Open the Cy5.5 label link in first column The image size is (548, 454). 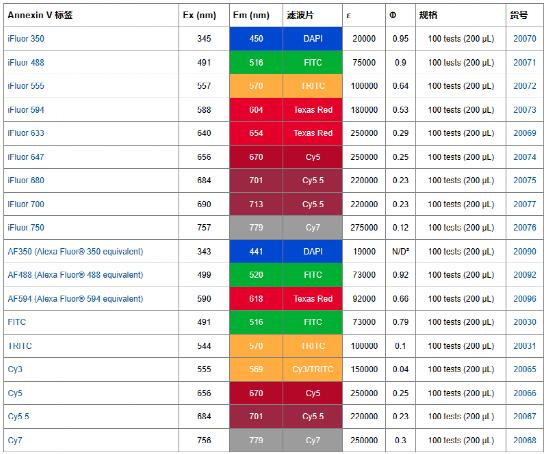(19, 417)
